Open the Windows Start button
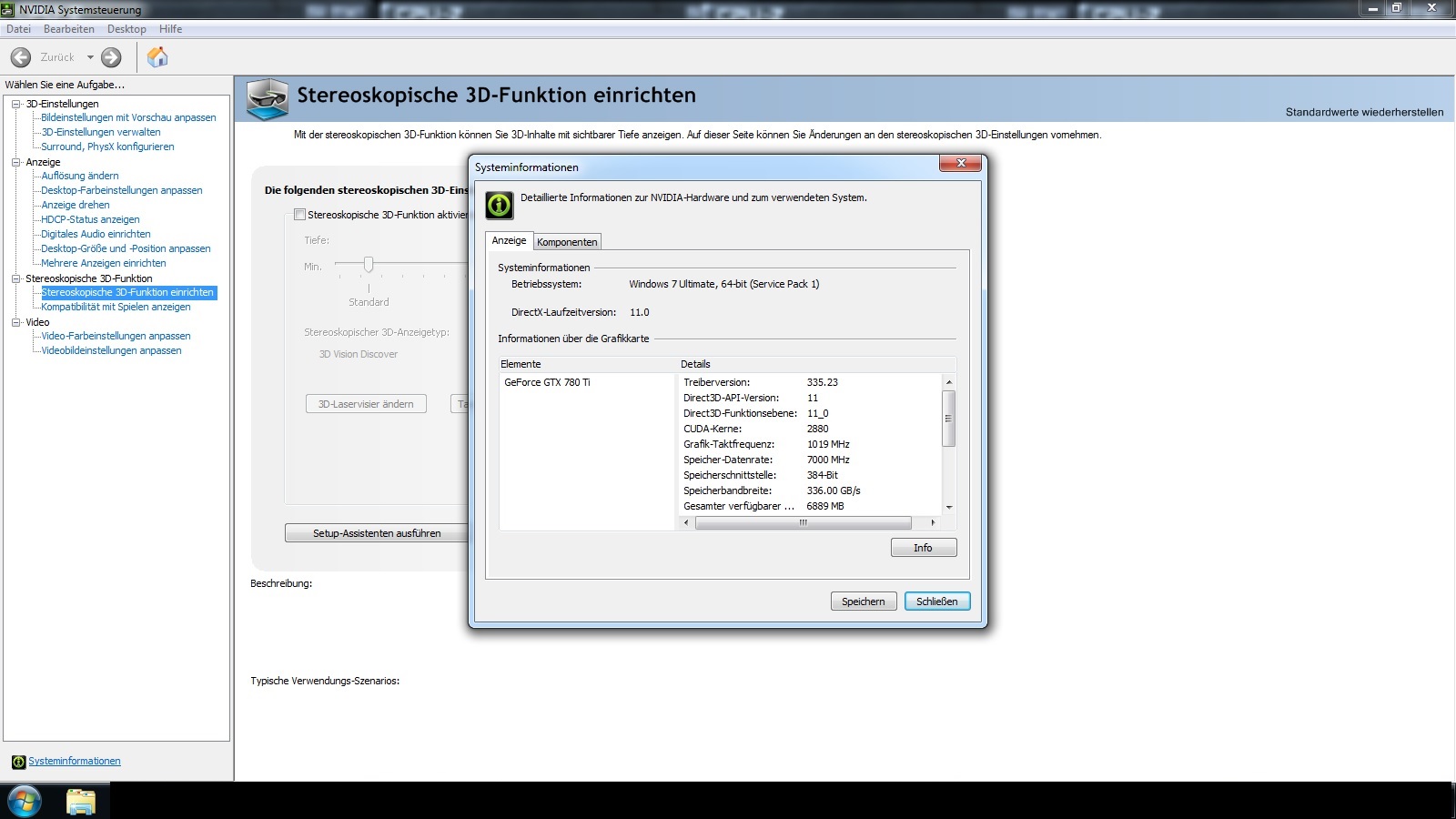Image resolution: width=1456 pixels, height=819 pixels. [x=25, y=801]
